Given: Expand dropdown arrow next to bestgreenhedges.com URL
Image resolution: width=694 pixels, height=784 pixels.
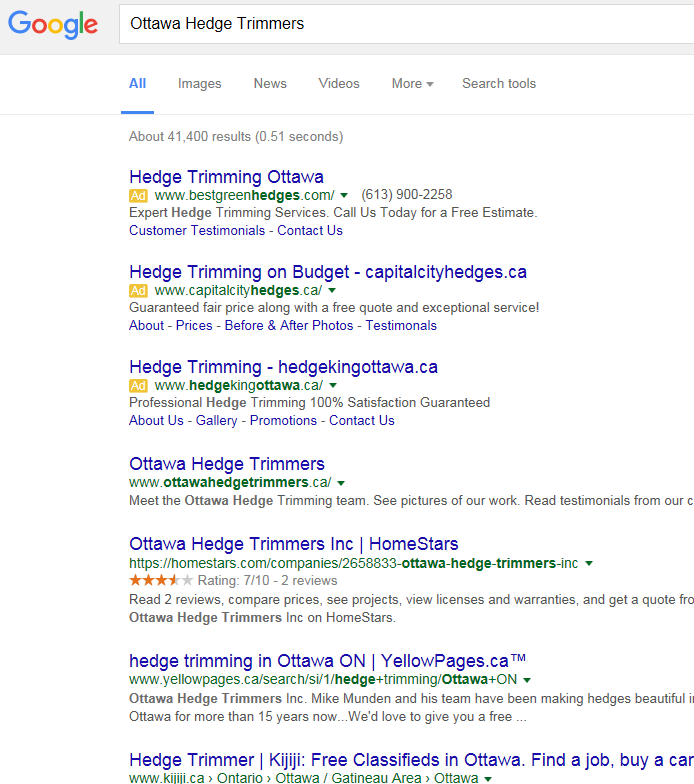Looking at the screenshot, I should tap(344, 195).
